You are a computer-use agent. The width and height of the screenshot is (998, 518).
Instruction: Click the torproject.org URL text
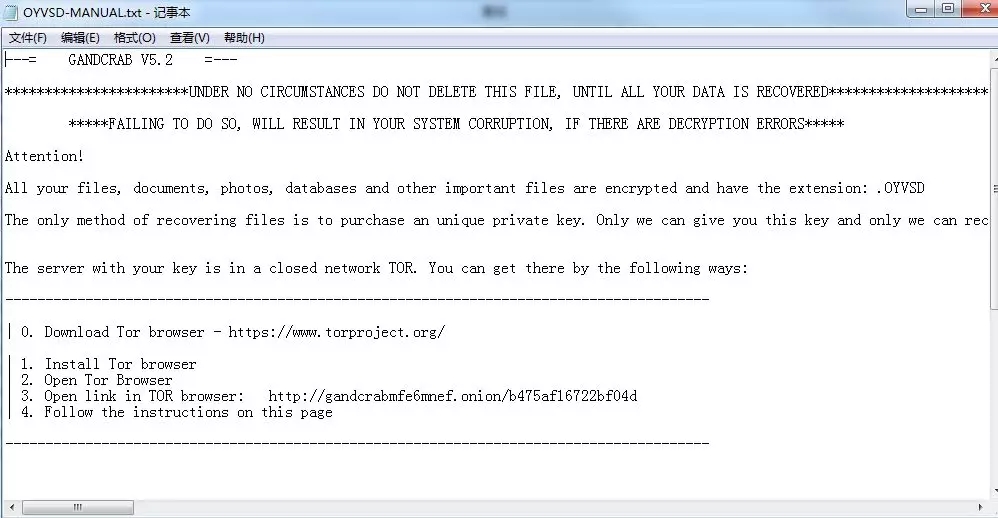point(337,332)
